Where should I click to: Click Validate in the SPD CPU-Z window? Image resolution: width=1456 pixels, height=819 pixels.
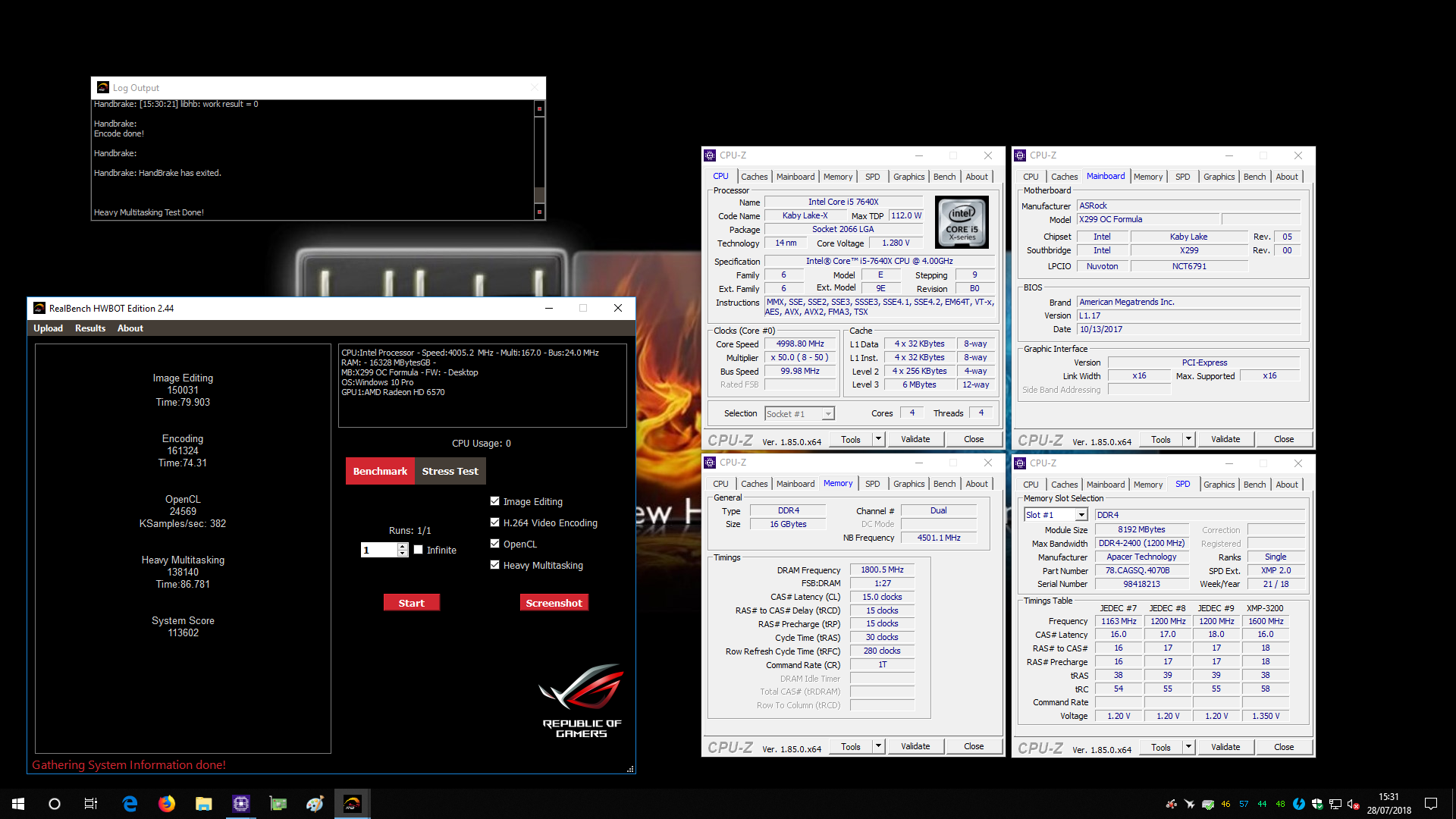[x=1225, y=747]
